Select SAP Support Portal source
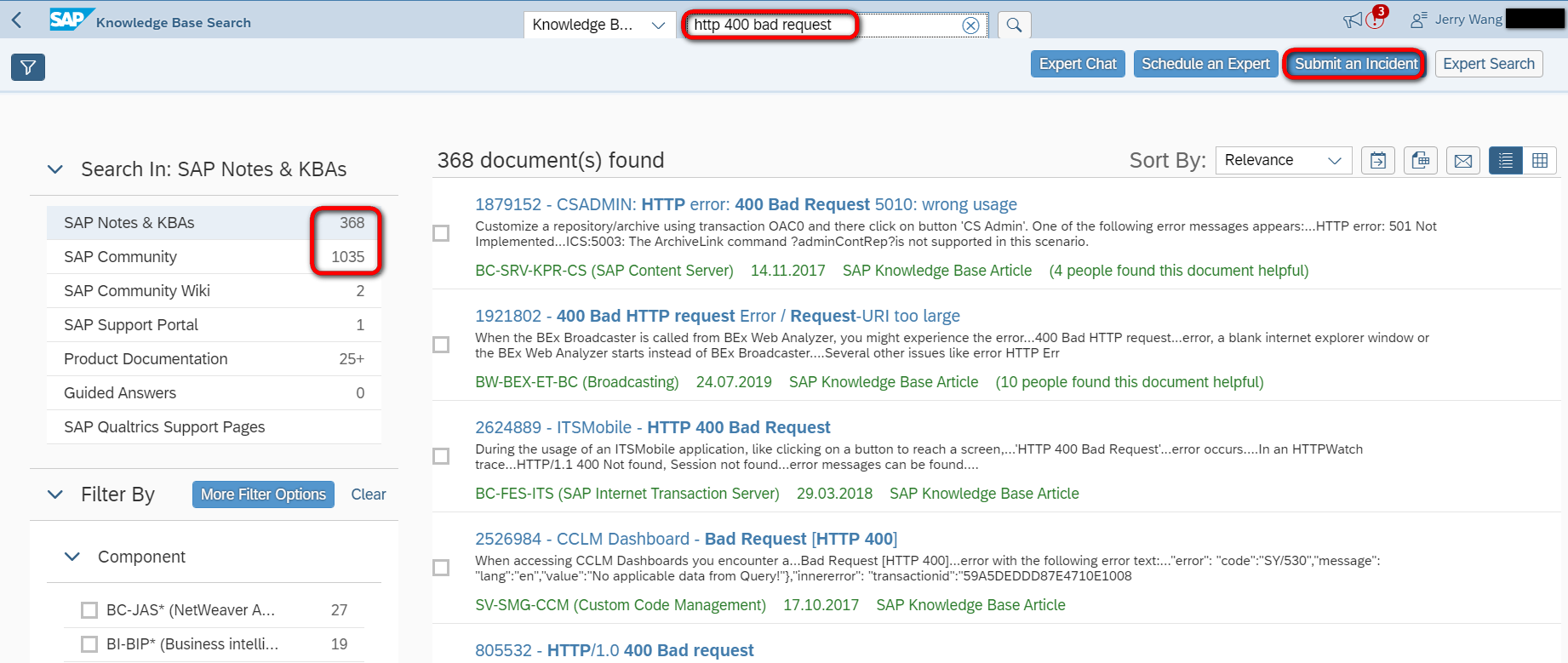The height and width of the screenshot is (663, 1568). point(214,325)
